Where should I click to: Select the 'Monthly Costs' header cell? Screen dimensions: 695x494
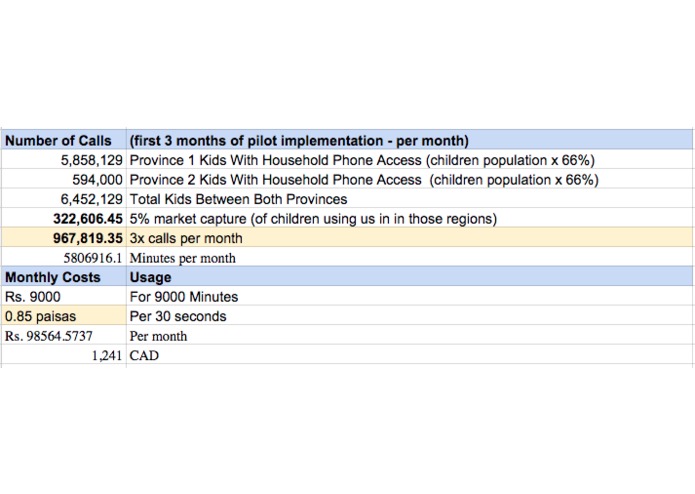pos(64,277)
